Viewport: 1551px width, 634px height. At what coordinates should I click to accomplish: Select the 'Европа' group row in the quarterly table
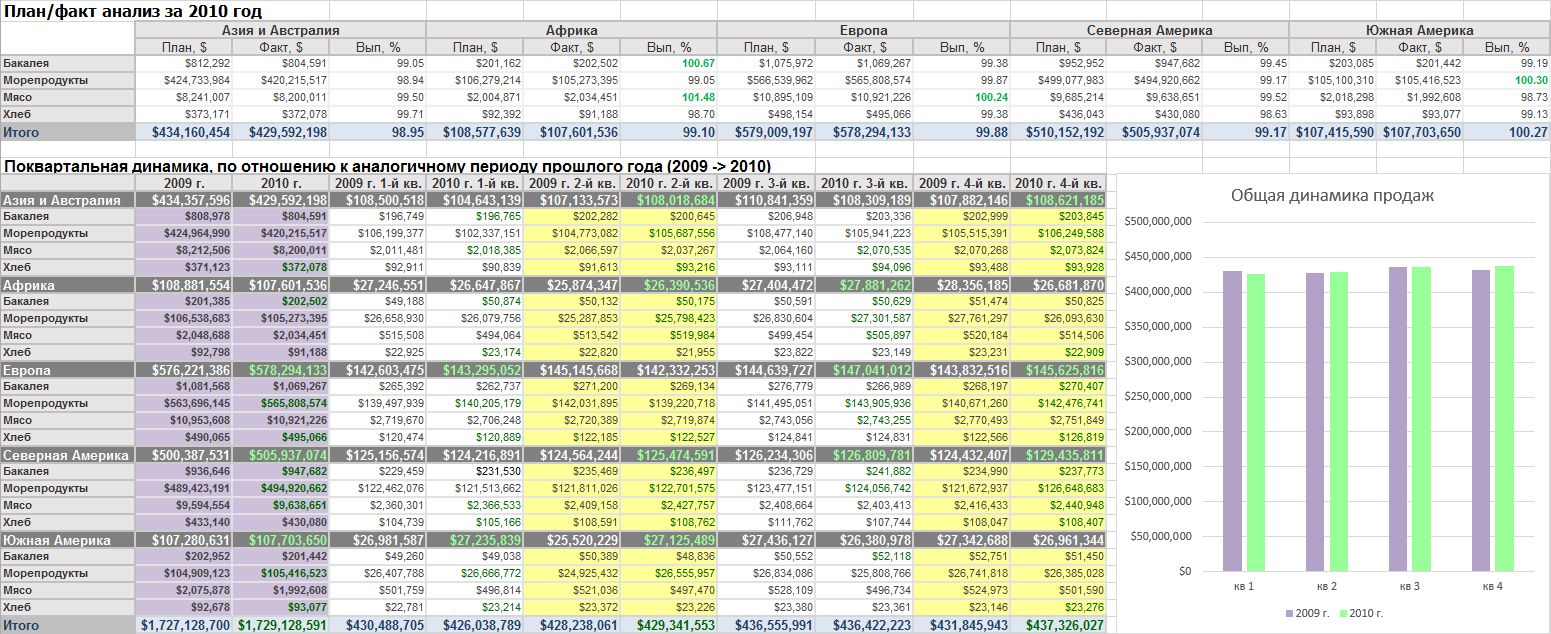pos(553,370)
